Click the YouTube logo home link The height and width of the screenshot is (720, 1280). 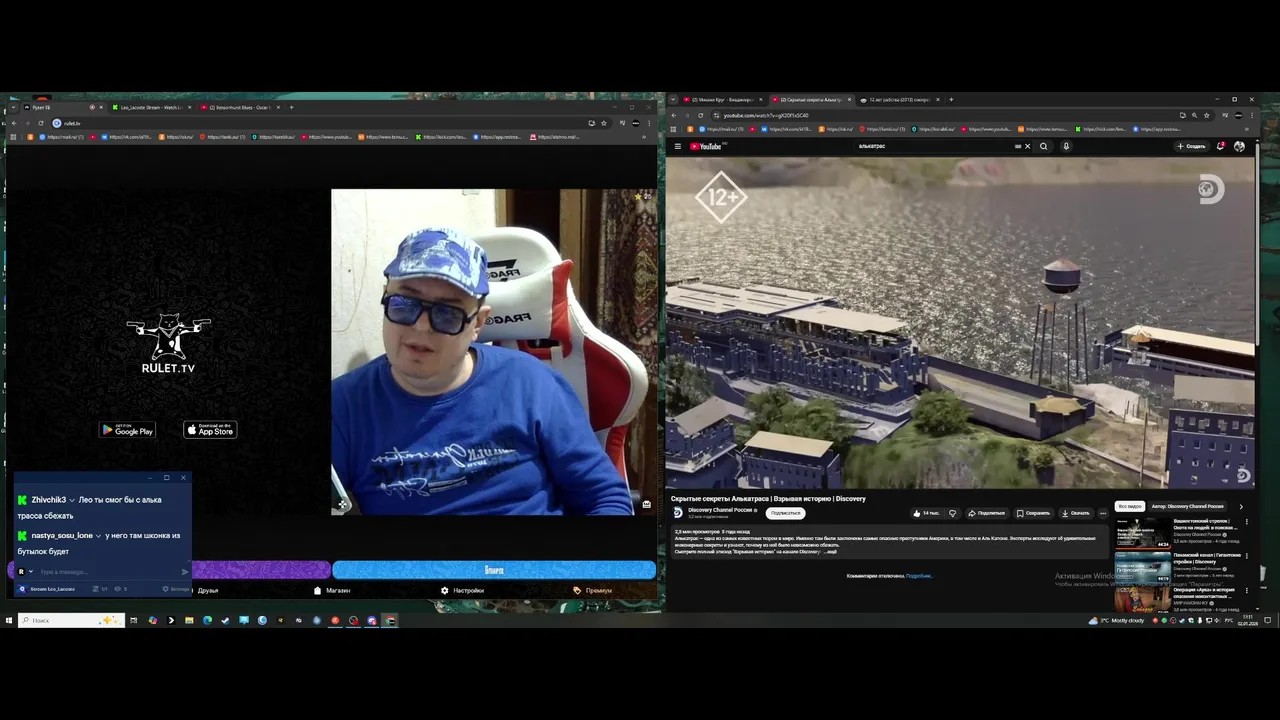[706, 146]
